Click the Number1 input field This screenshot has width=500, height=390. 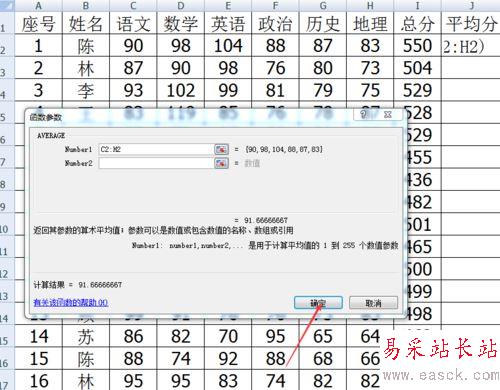coord(155,149)
